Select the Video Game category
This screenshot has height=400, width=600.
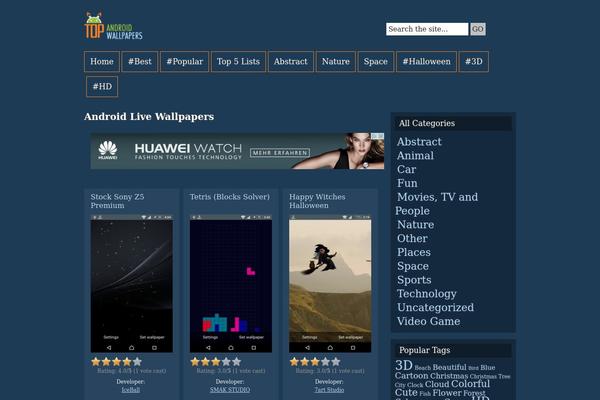428,321
